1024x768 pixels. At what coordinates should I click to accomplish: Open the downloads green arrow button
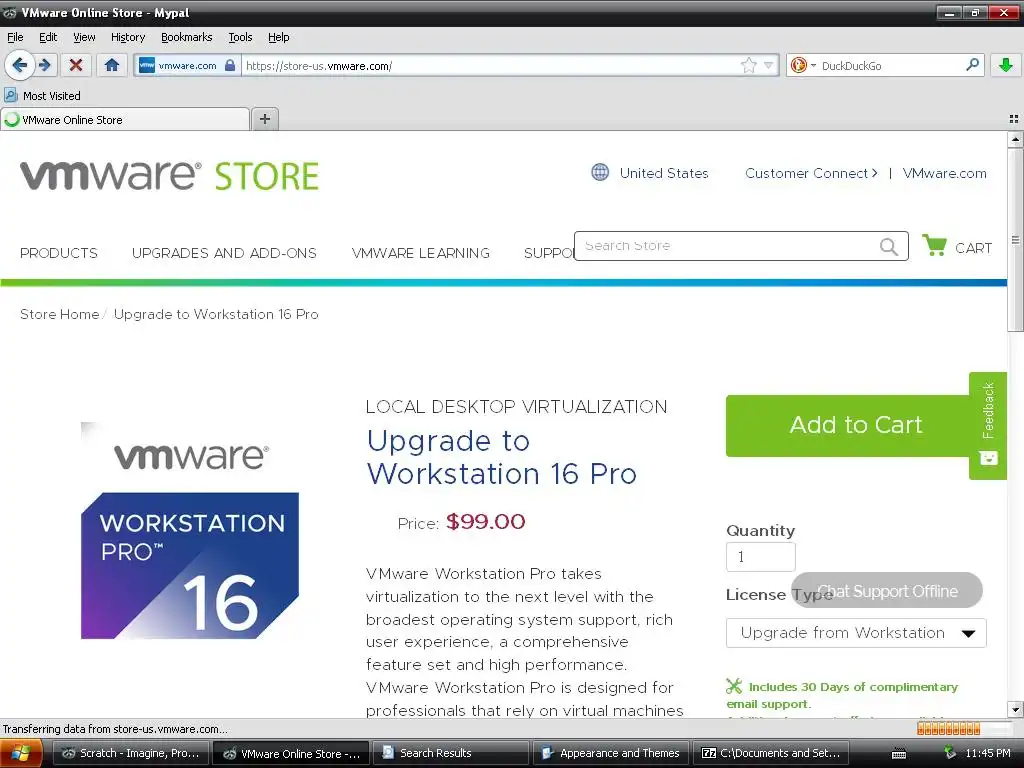pyautogui.click(x=1006, y=65)
